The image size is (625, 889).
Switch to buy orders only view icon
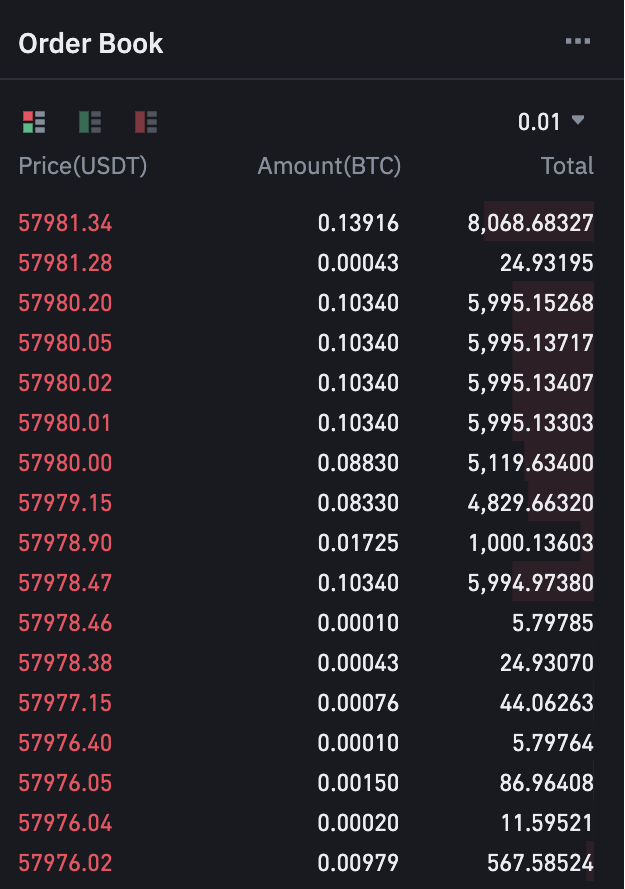pos(90,122)
